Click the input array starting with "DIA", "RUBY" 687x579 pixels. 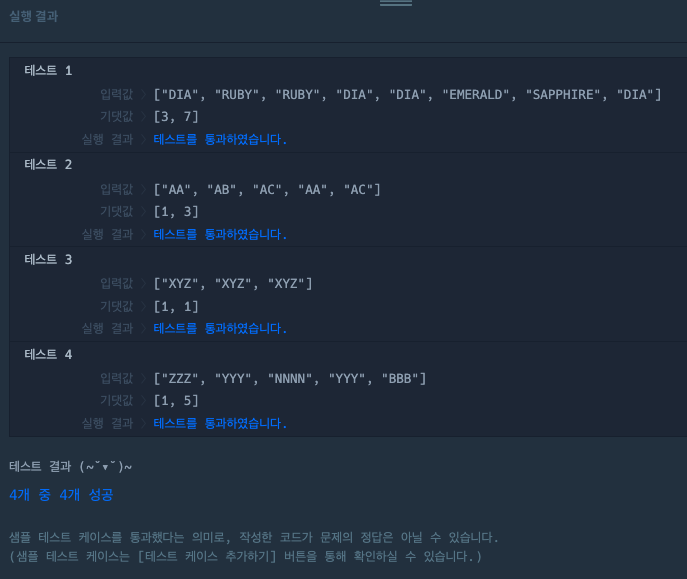(407, 95)
